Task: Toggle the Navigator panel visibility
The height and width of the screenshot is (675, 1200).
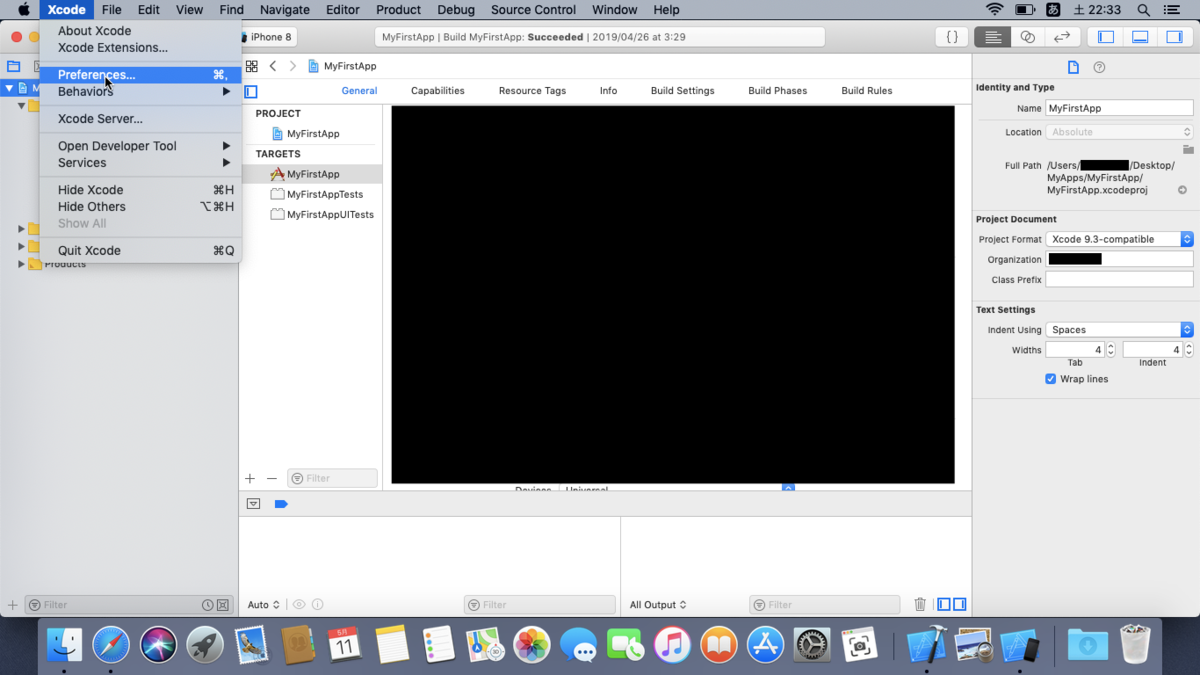Action: coord(1106,37)
